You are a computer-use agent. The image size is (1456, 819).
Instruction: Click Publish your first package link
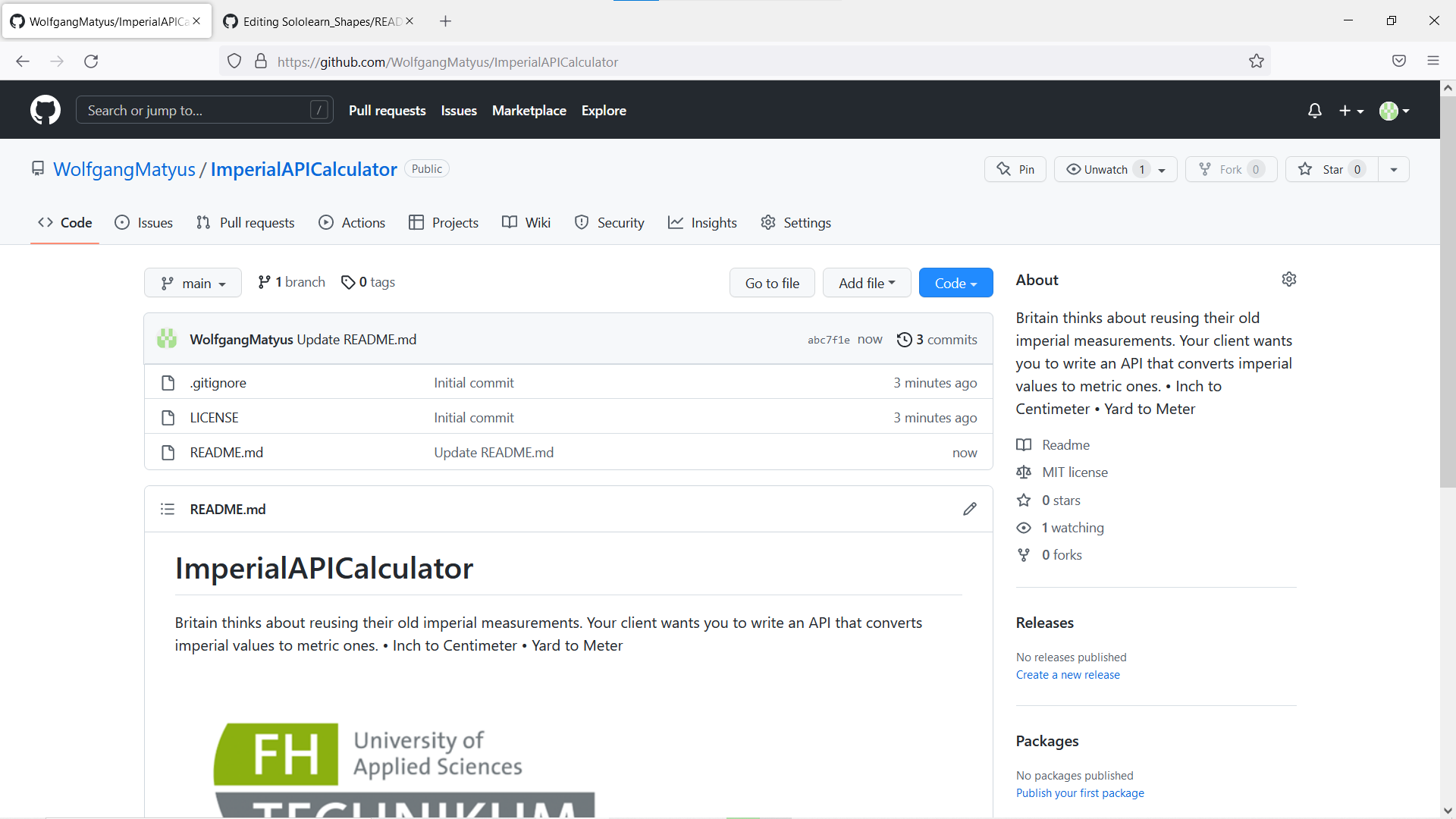pyautogui.click(x=1080, y=792)
